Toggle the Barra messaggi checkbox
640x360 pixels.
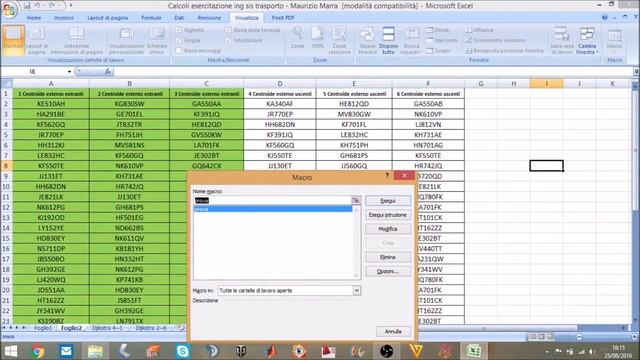[x=179, y=51]
